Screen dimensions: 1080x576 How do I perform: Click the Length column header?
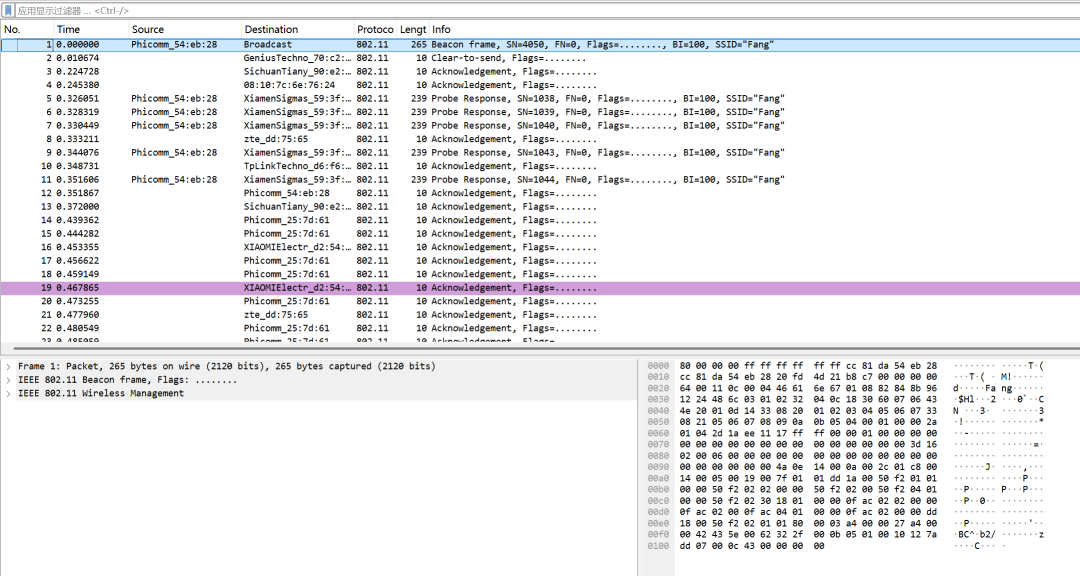click(413, 30)
